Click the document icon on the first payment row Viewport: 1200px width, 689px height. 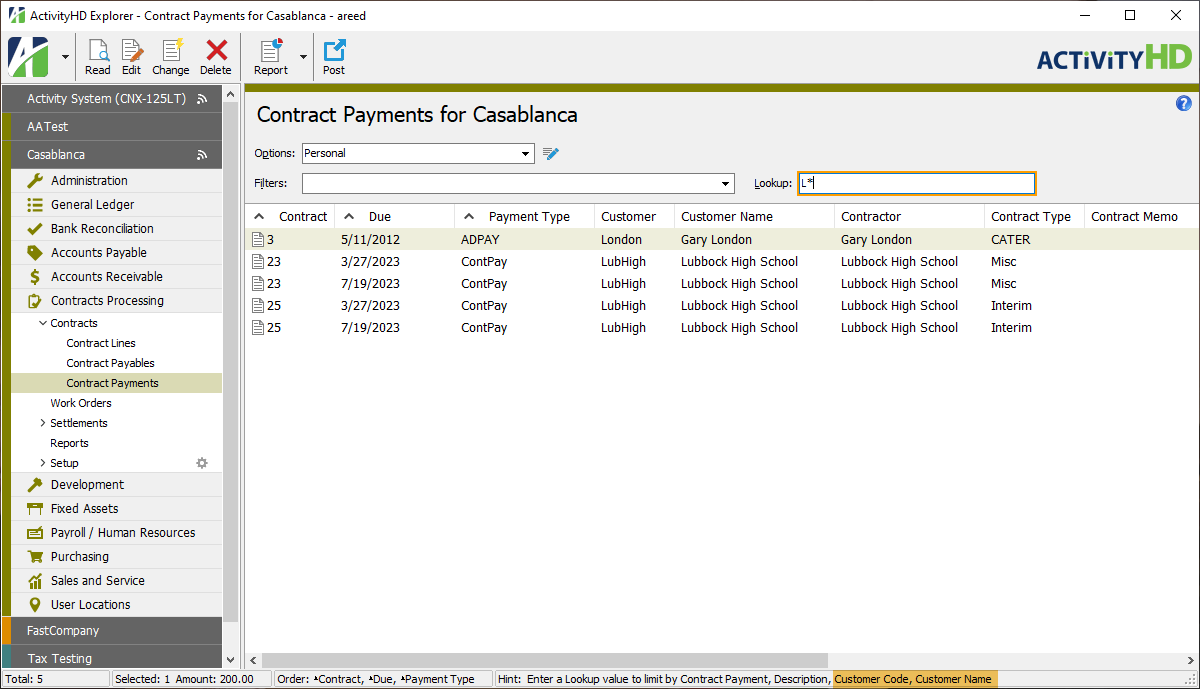point(256,239)
